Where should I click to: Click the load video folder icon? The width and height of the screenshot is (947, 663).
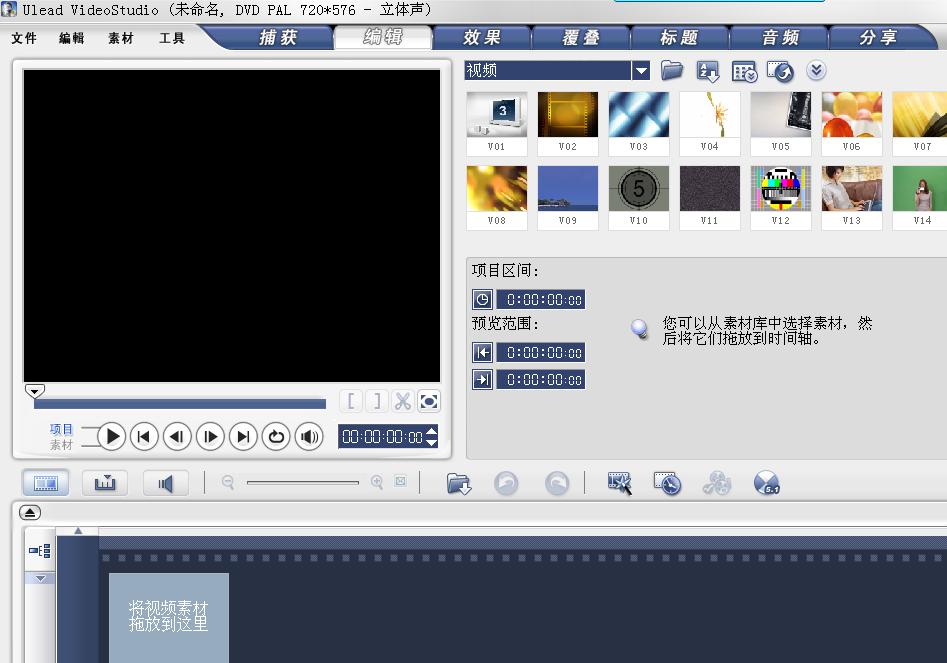pos(672,70)
